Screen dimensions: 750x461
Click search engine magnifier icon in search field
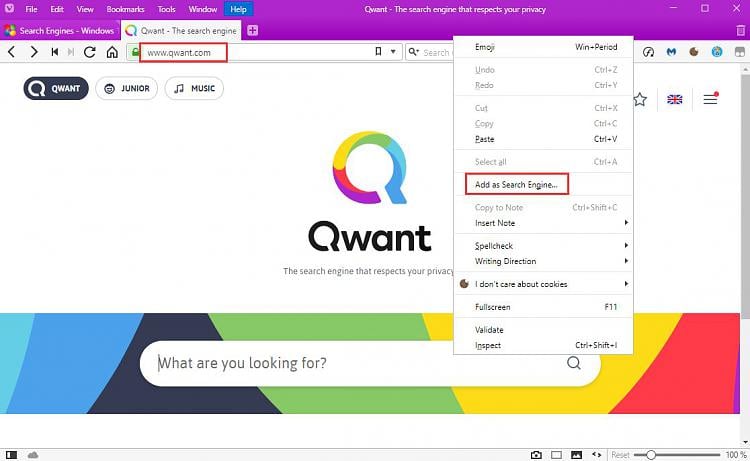(x=414, y=52)
